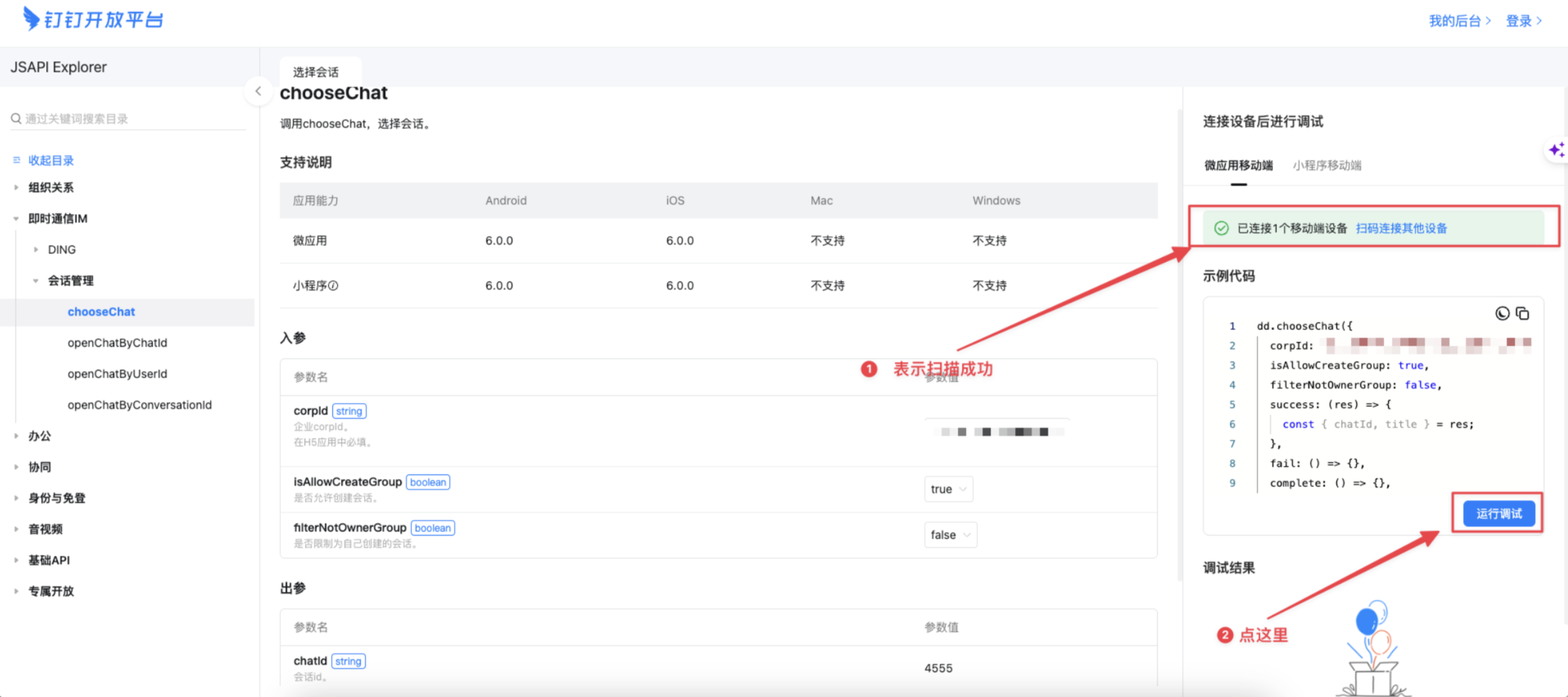The width and height of the screenshot is (1568, 697).
Task: Click the 扫码连接其他设备 link
Action: pos(1401,228)
